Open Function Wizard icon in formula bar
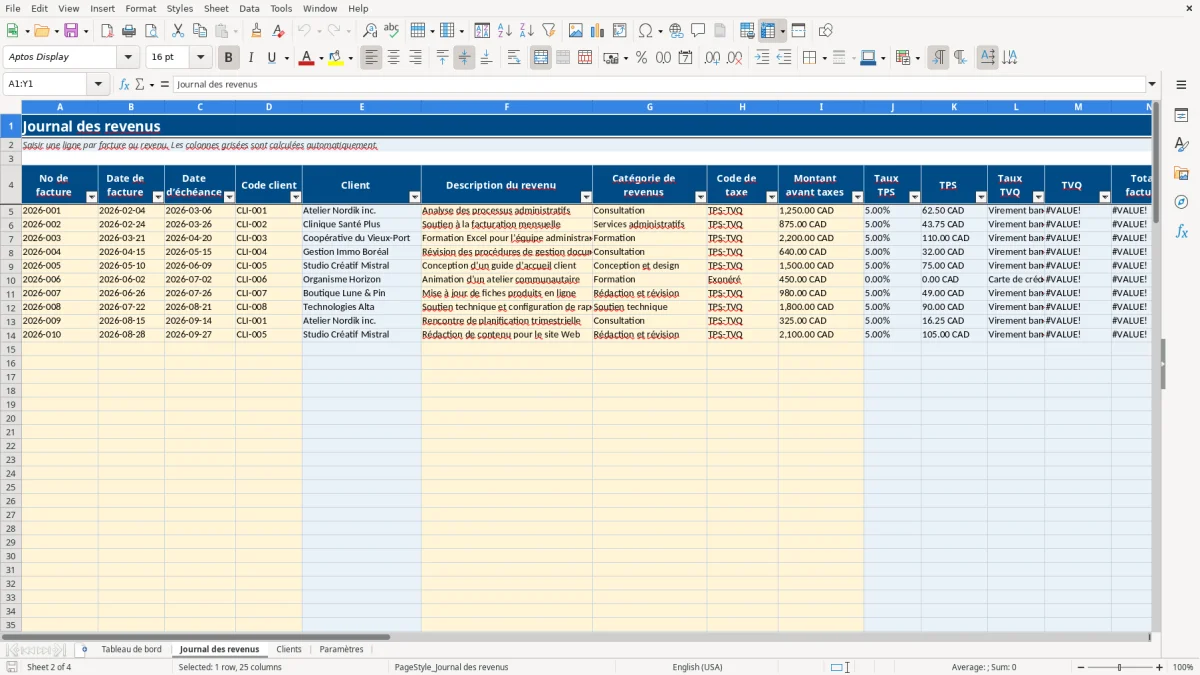Screen dimensions: 1200x675 (124, 85)
